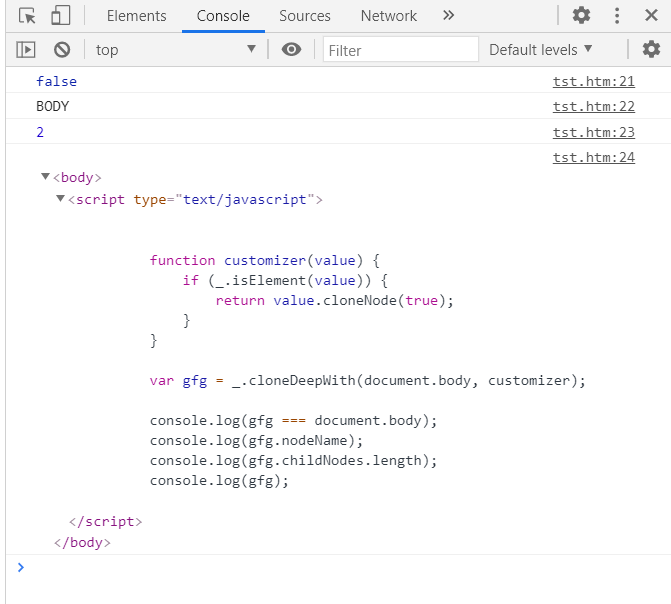Activate the inspect element picker icon

pyautogui.click(x=27, y=16)
